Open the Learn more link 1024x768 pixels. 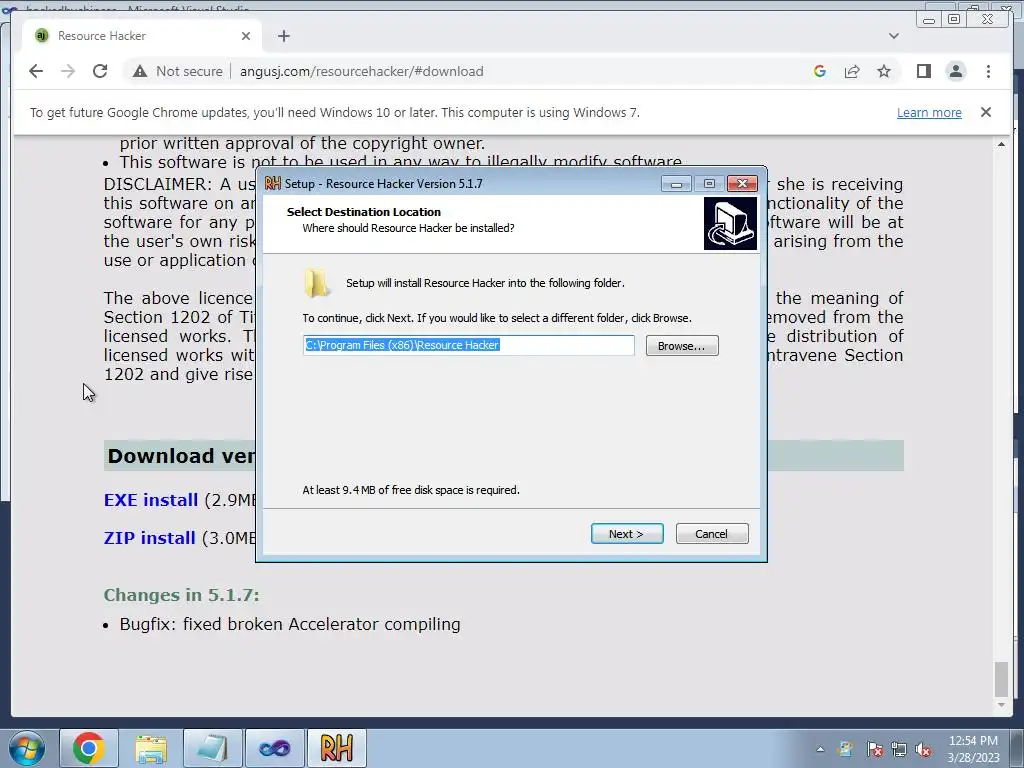pos(929,112)
